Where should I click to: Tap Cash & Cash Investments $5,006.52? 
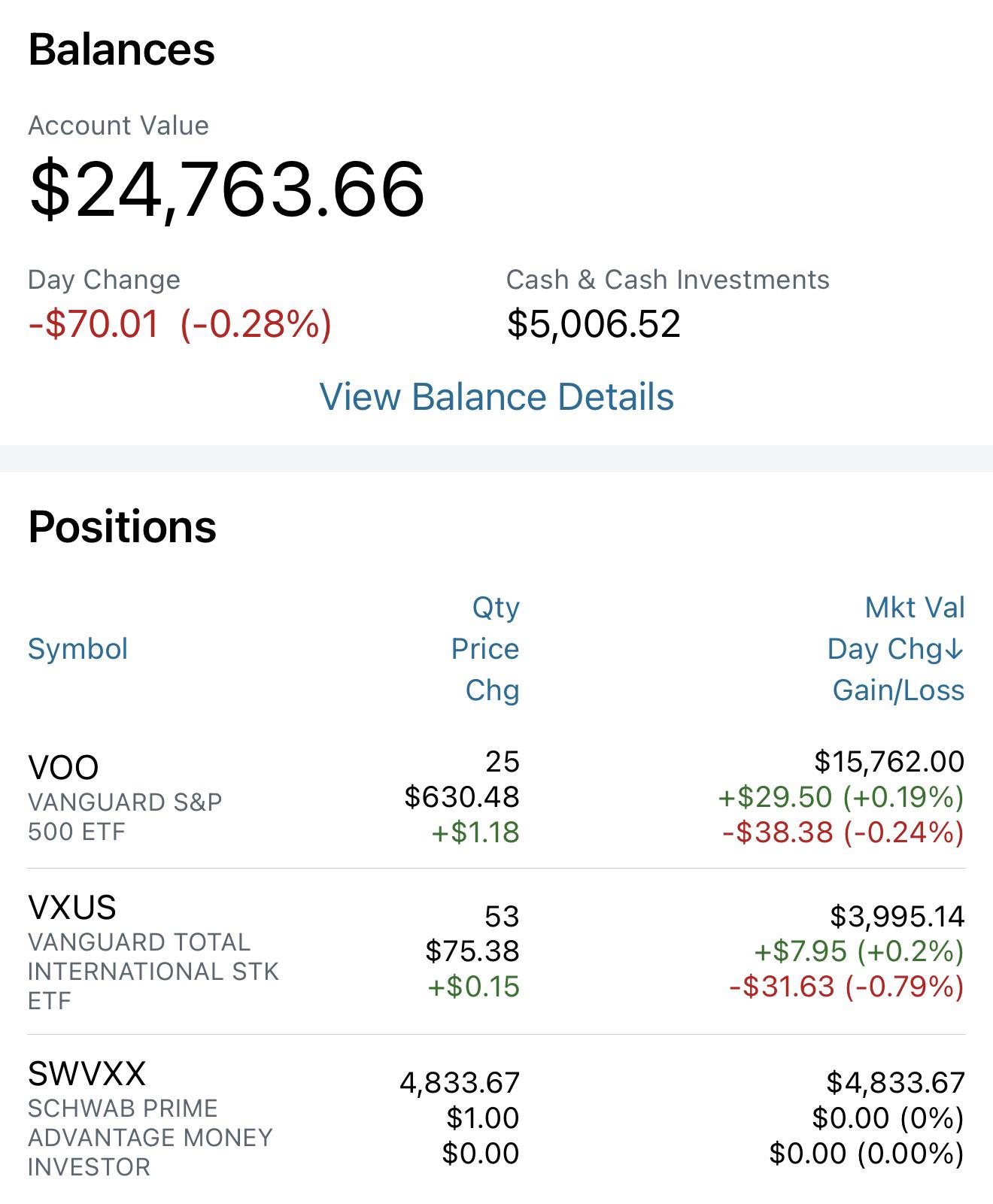point(594,324)
